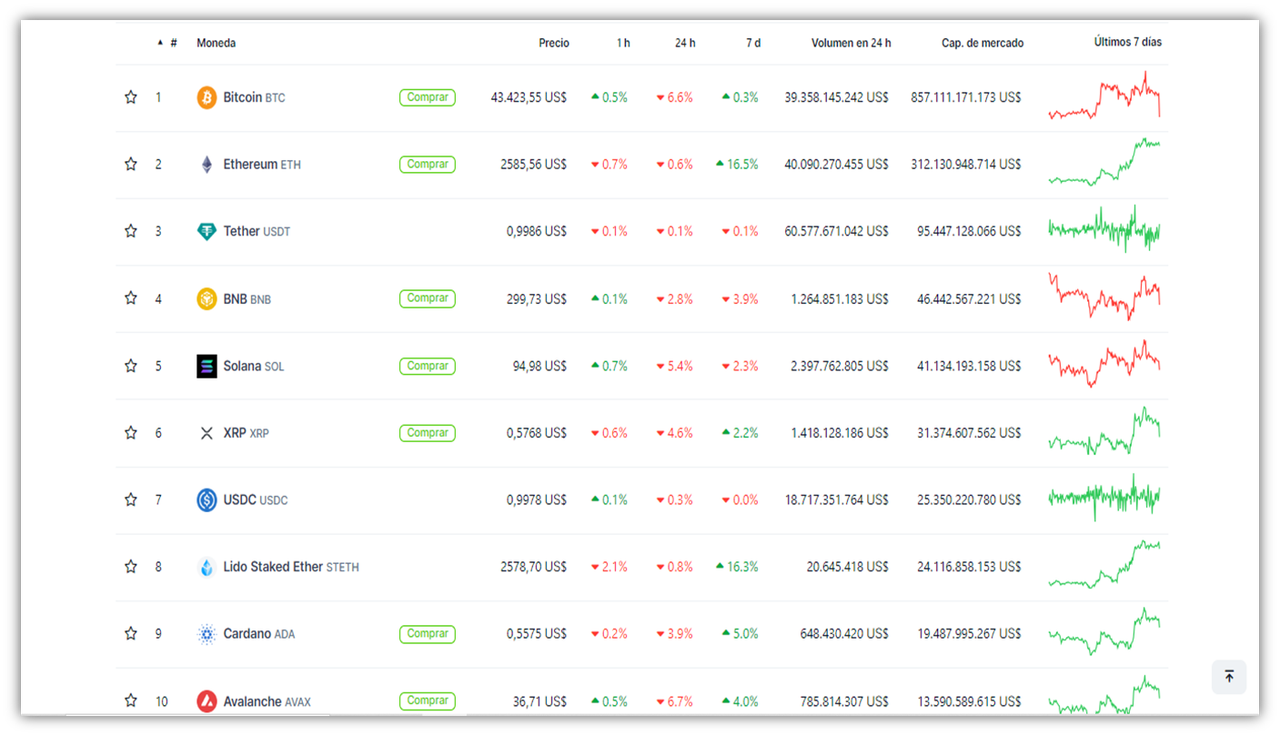Click Ethereum 7 d change 16.5%
1280x736 pixels.
[x=737, y=164]
